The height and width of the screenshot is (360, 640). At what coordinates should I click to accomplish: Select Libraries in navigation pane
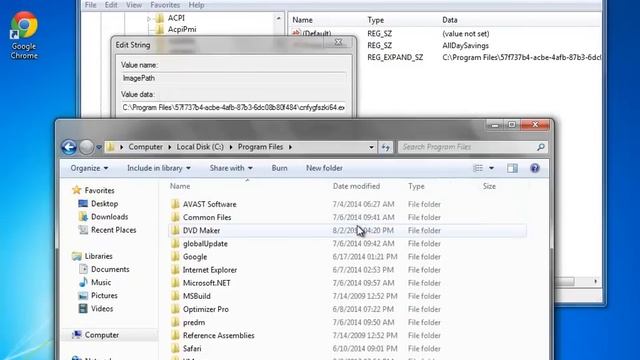pyautogui.click(x=98, y=256)
